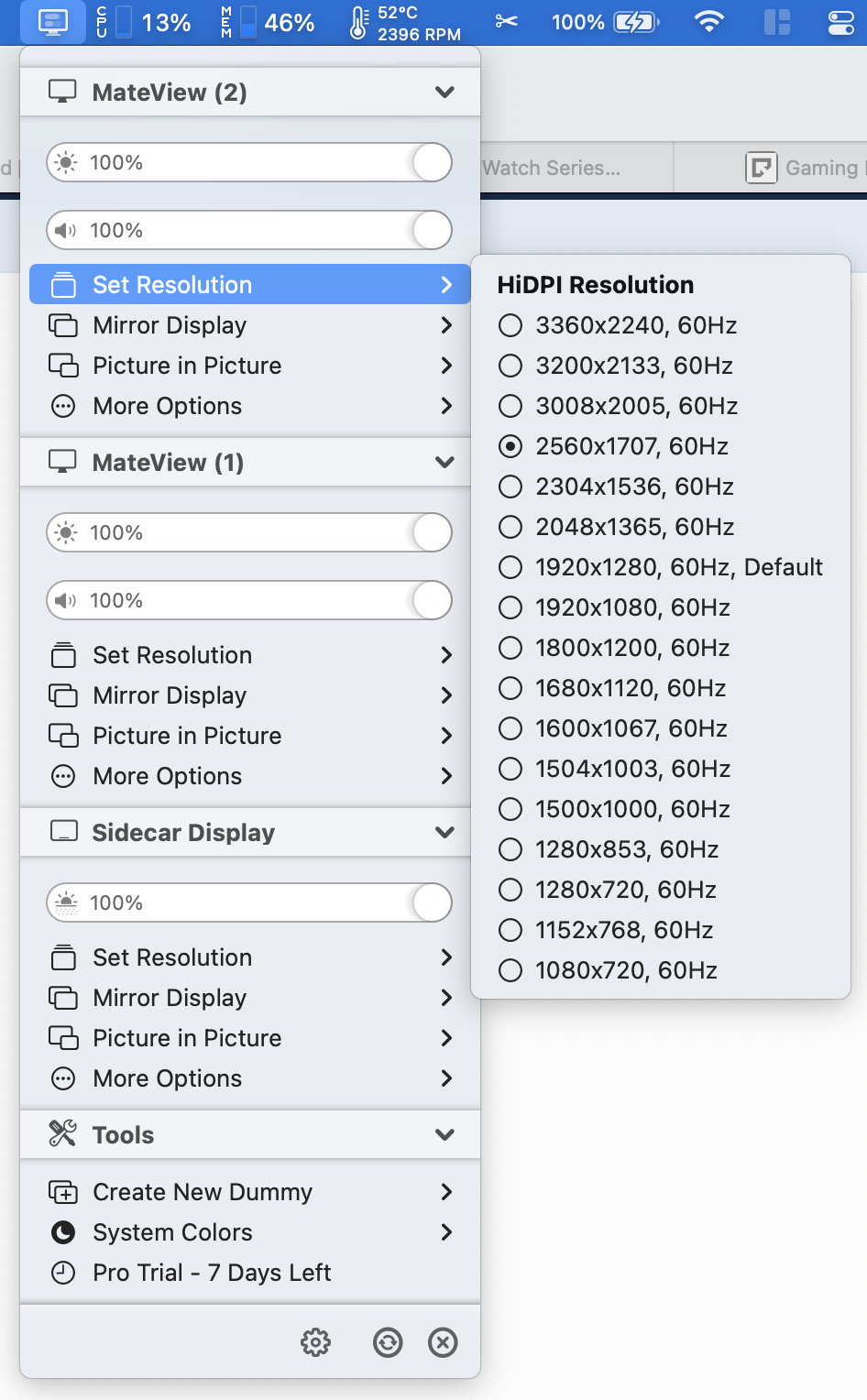
Task: Adjust MateView (2) brightness slider
Action: 249,162
